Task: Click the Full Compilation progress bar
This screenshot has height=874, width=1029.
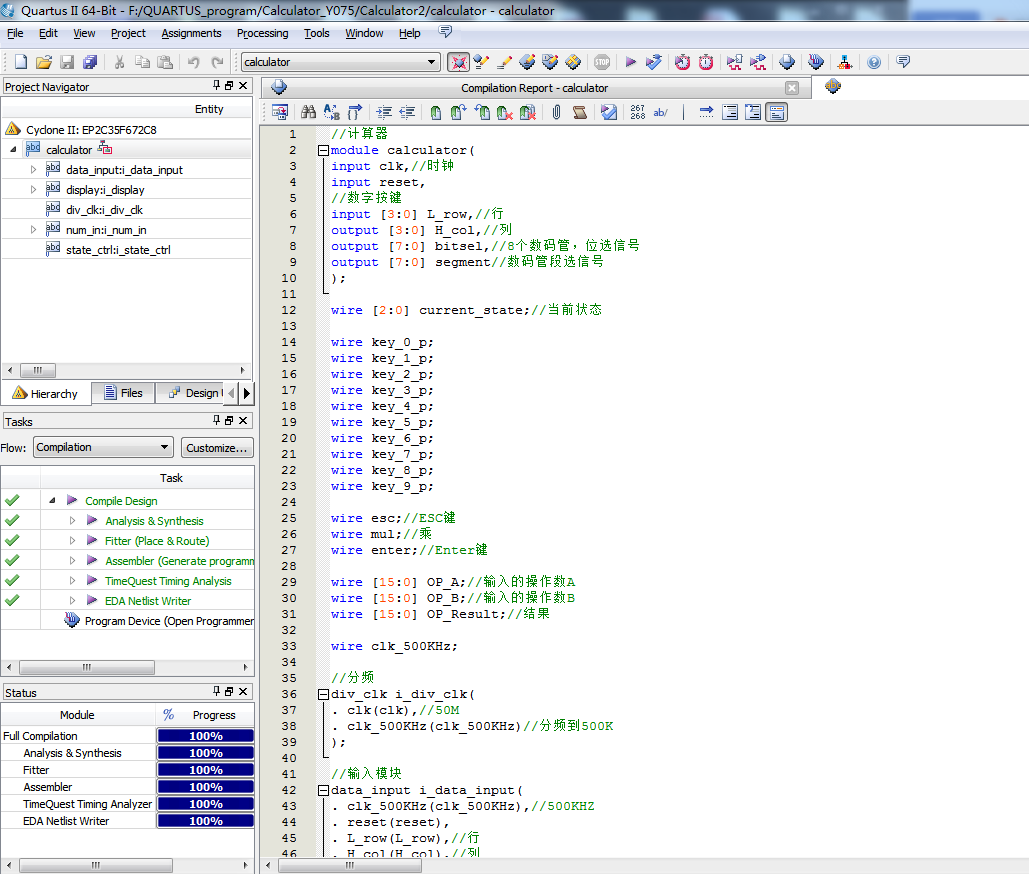Action: [205, 736]
